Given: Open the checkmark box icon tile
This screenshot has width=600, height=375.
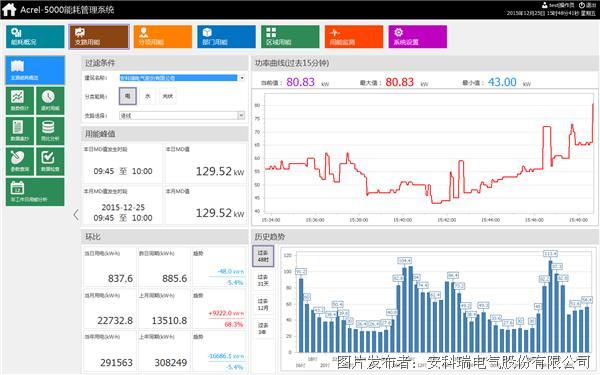Looking at the screenshot, I should (50, 162).
